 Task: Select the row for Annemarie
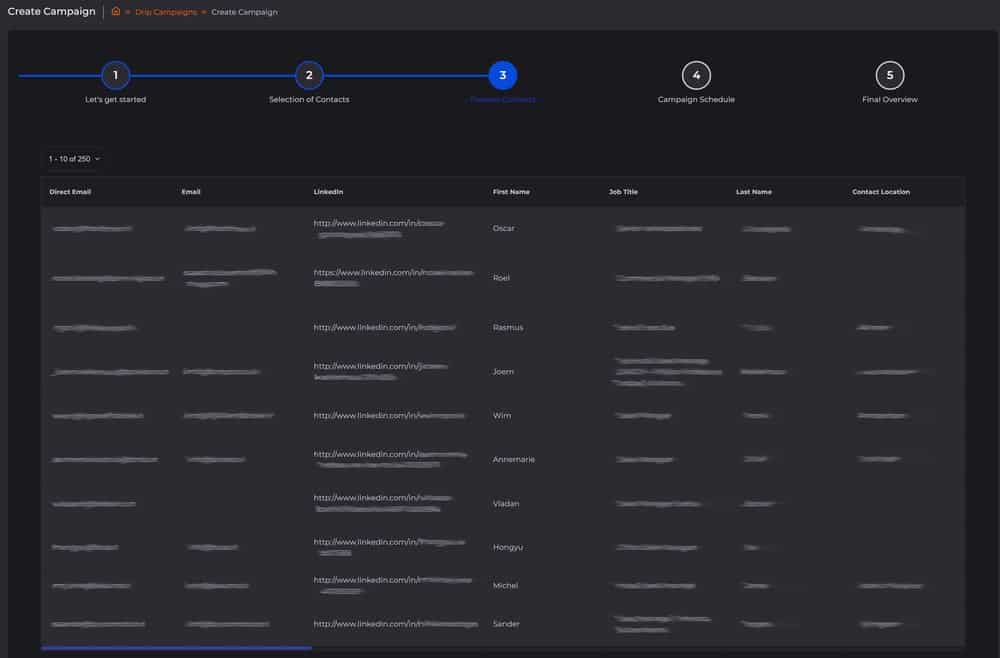(514, 459)
